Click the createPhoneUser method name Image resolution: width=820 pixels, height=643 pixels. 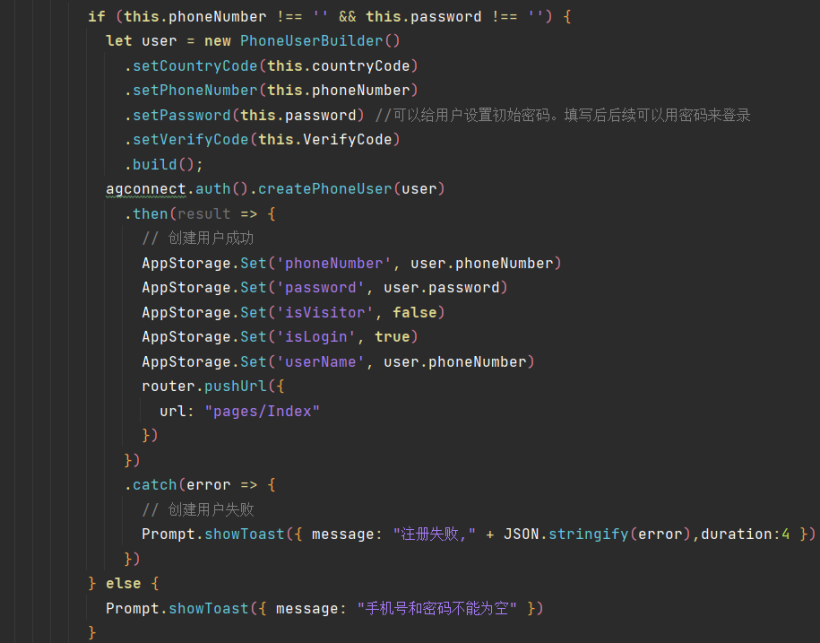click(324, 189)
